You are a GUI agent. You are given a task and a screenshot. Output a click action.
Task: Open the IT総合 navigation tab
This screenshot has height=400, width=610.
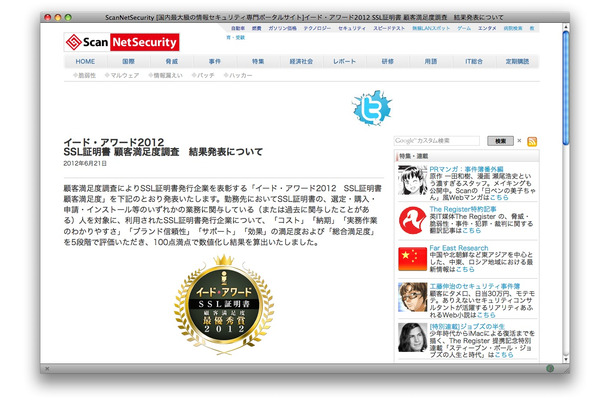point(474,61)
